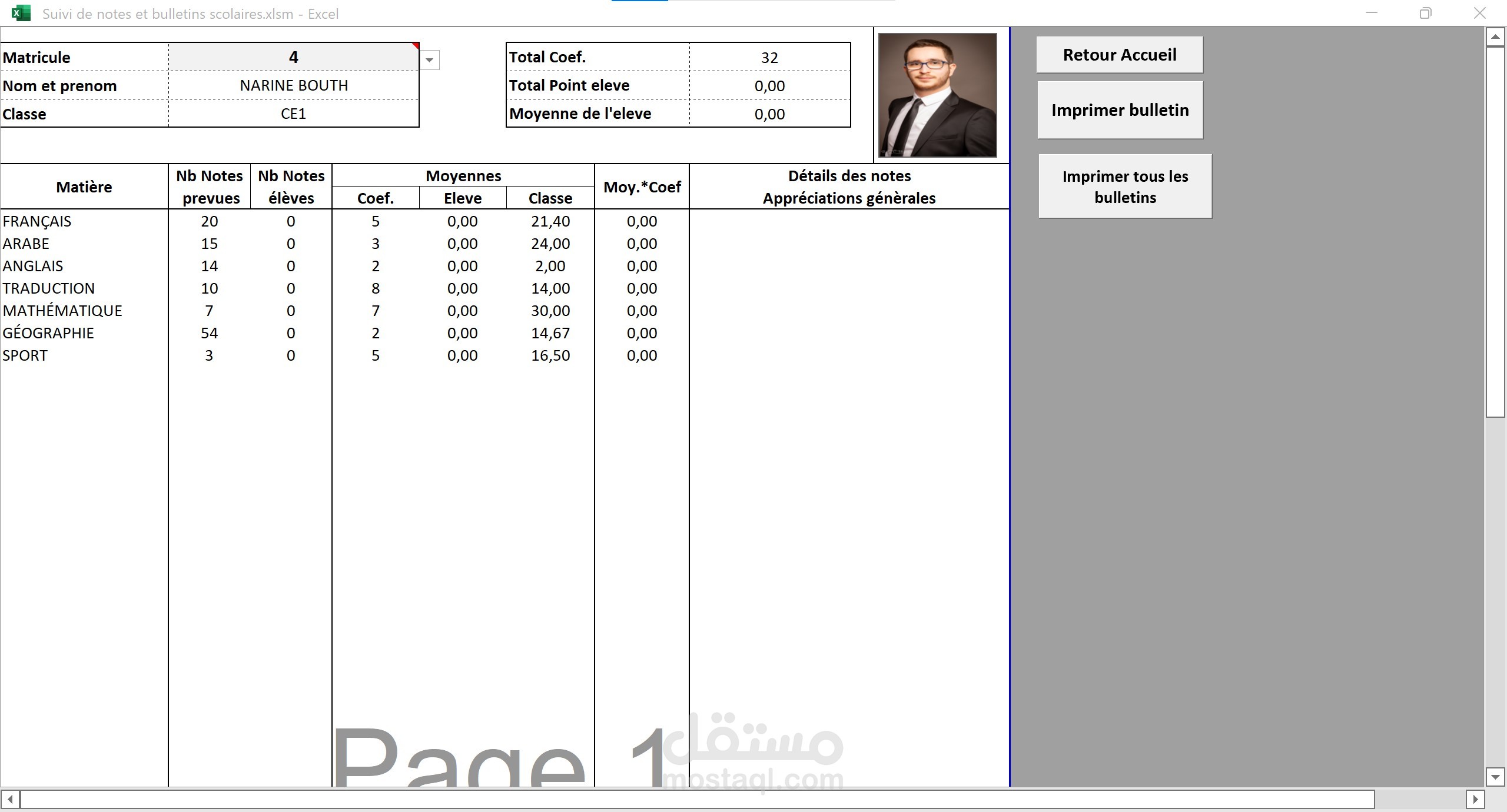Select the Matricule value cell showing 4
The height and width of the screenshot is (812, 1507).
[293, 57]
